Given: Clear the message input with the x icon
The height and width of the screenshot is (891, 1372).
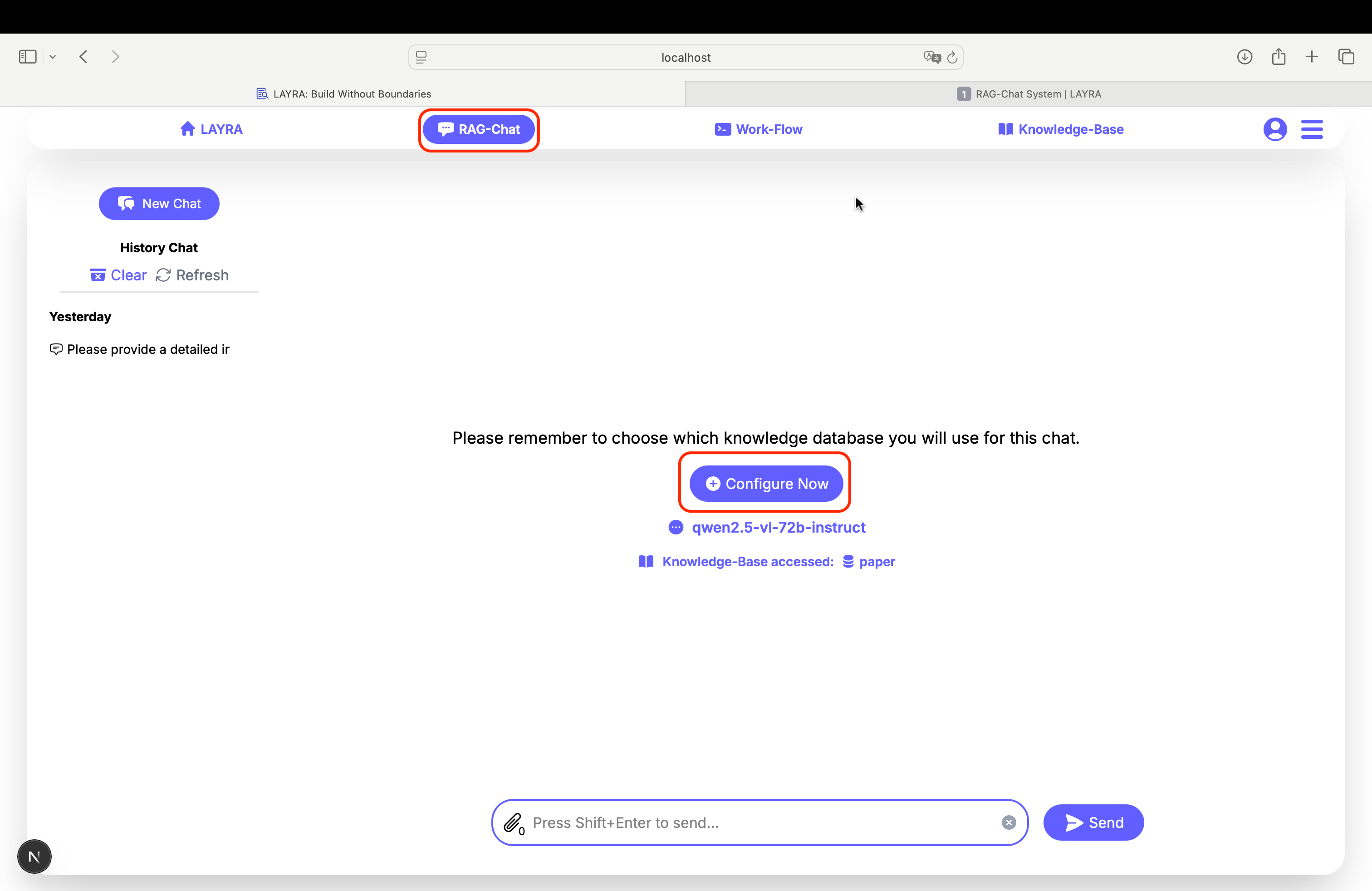Looking at the screenshot, I should pos(1008,822).
